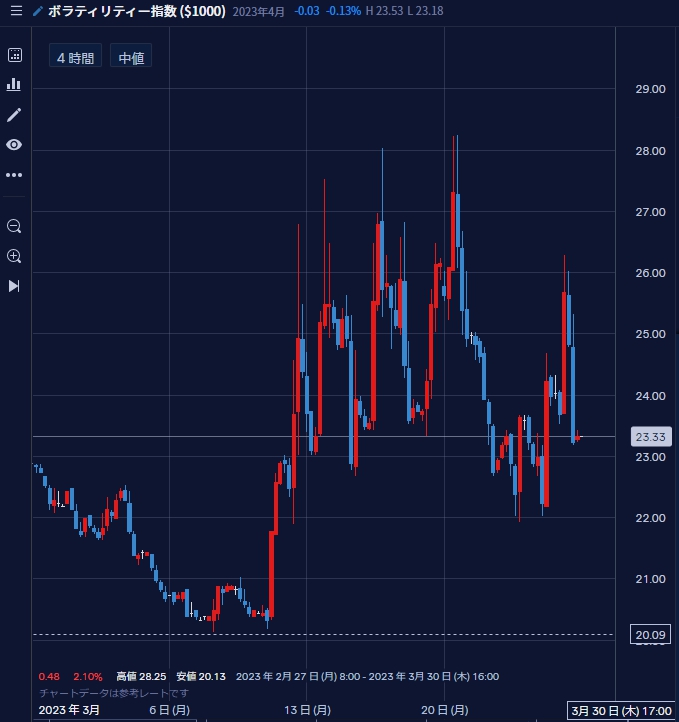Click the 20.09 dashed line price label
Screen dimensions: 679x722
pos(650,634)
